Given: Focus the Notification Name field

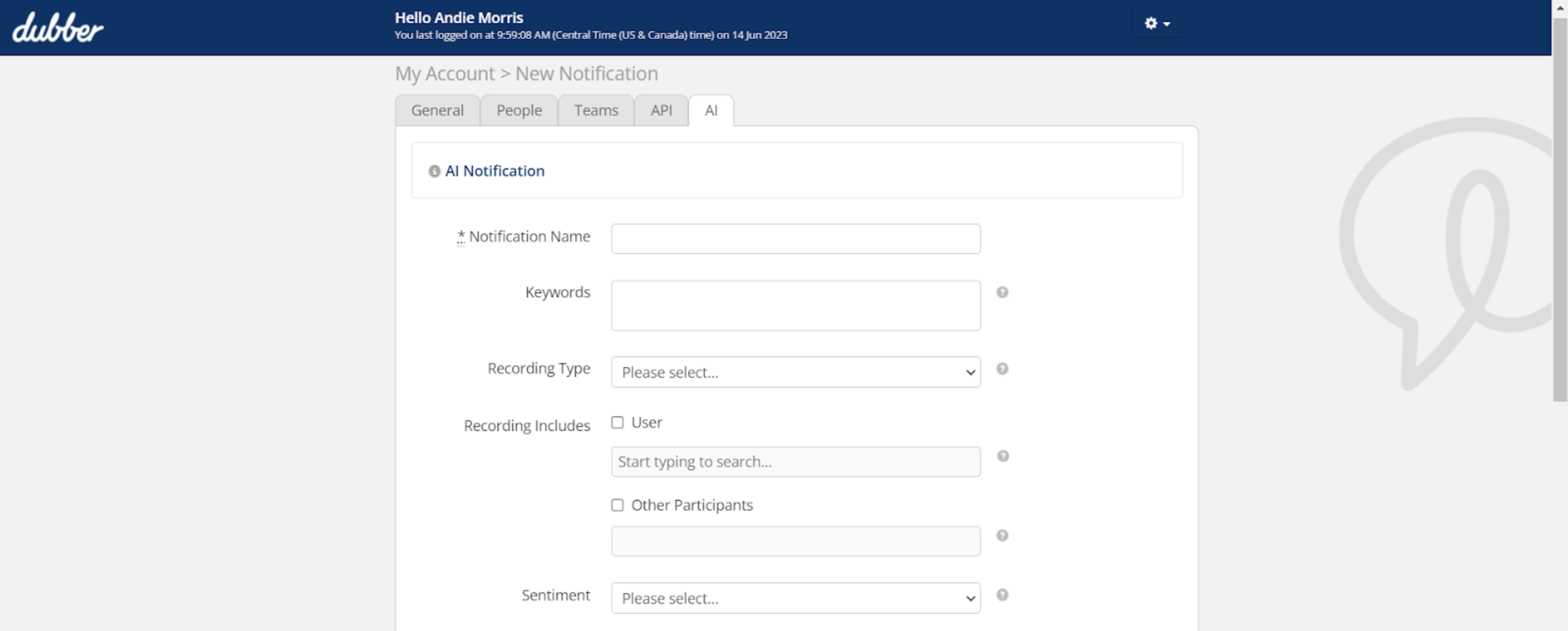Looking at the screenshot, I should (795, 239).
